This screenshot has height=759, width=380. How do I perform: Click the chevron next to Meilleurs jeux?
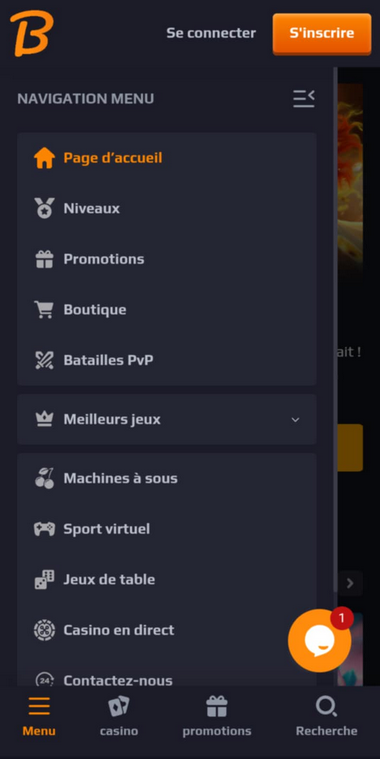(x=295, y=420)
